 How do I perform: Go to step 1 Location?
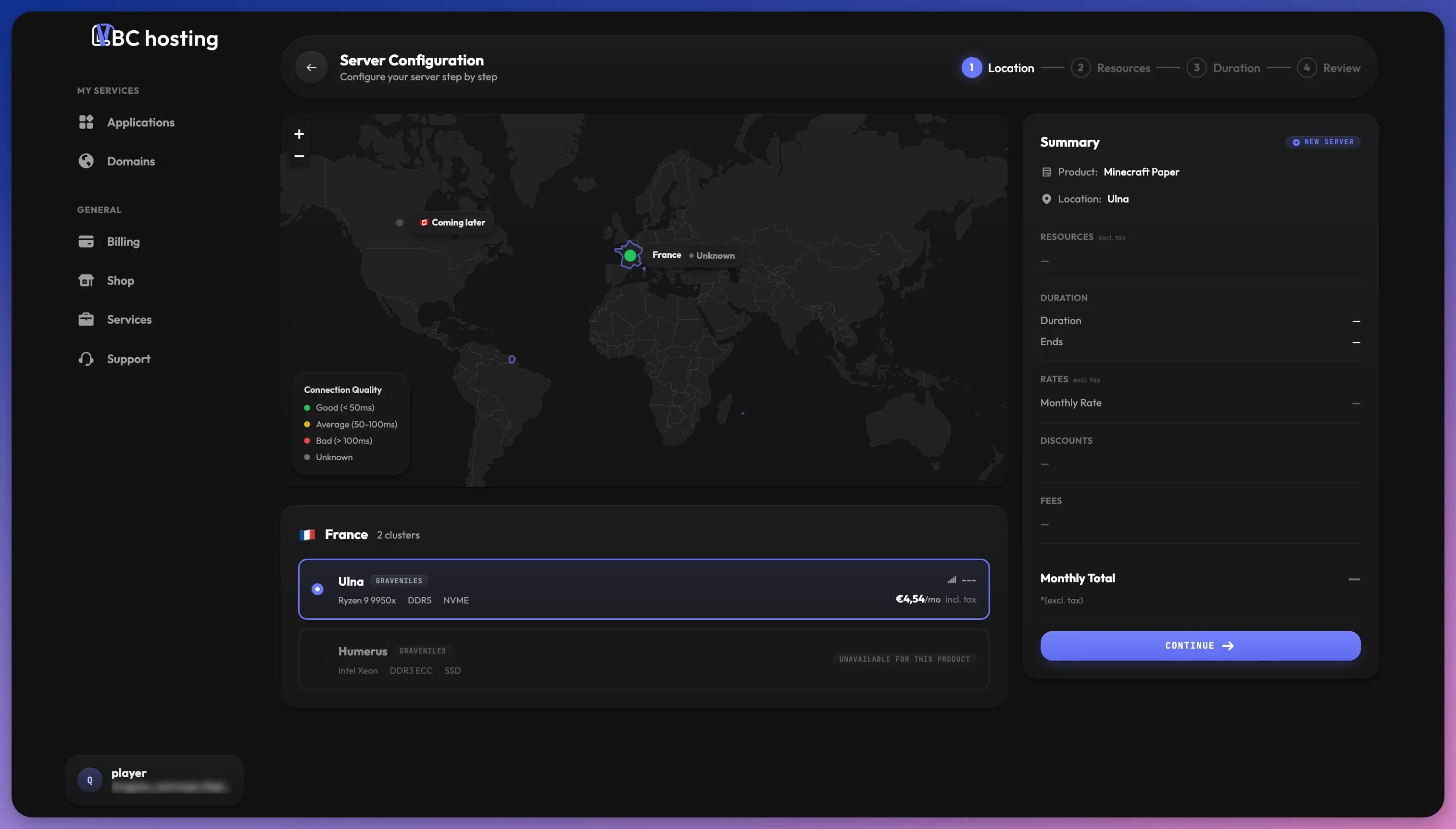tap(997, 68)
